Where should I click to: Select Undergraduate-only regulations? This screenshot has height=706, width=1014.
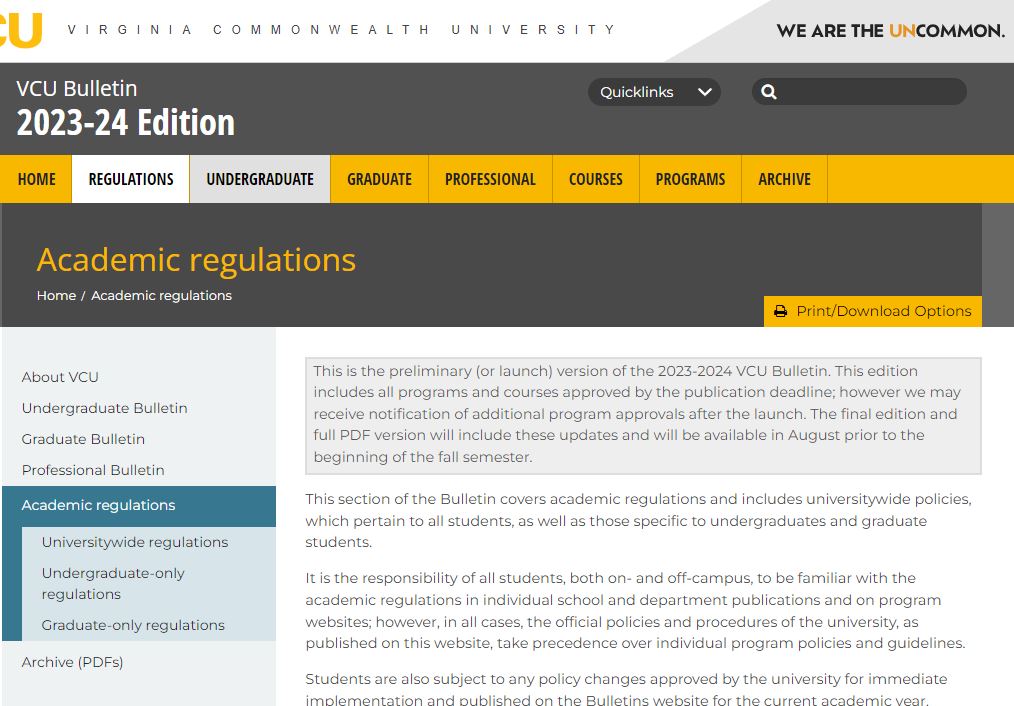click(x=113, y=583)
